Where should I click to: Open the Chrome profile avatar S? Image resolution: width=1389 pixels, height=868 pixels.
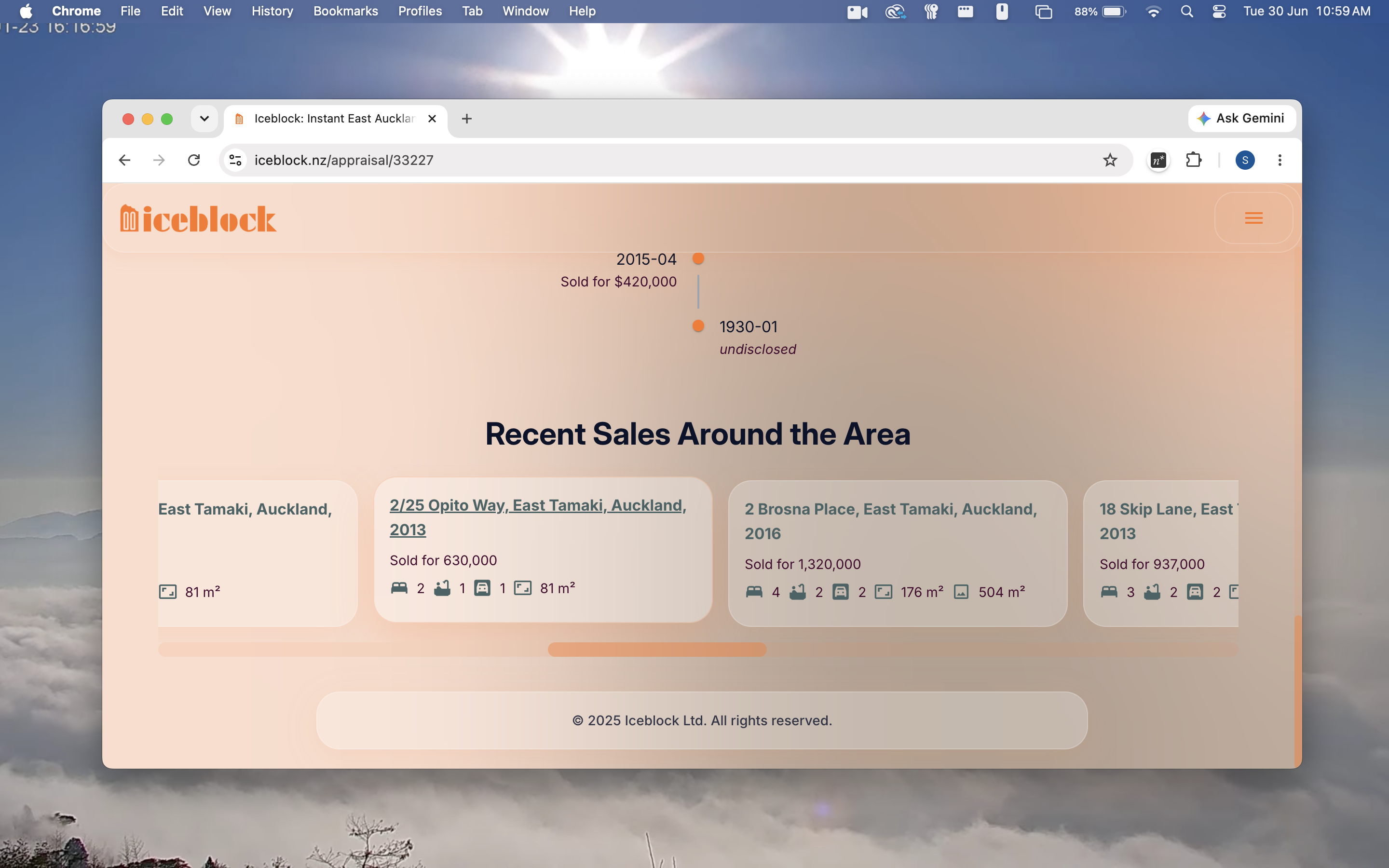(x=1245, y=160)
